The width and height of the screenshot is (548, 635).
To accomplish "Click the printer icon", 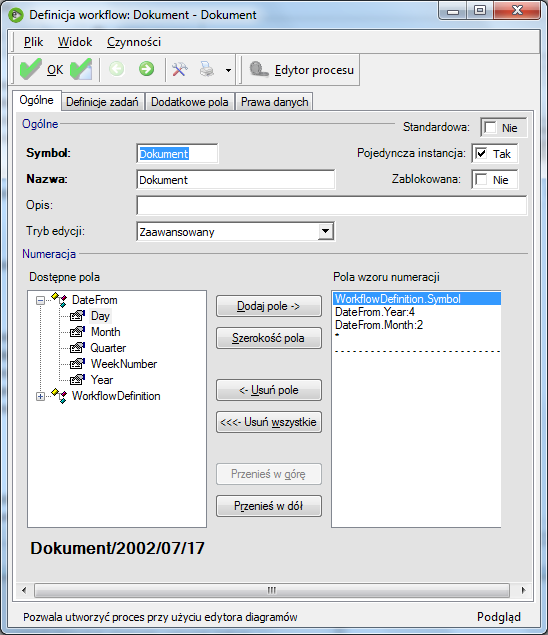I will click(207, 69).
